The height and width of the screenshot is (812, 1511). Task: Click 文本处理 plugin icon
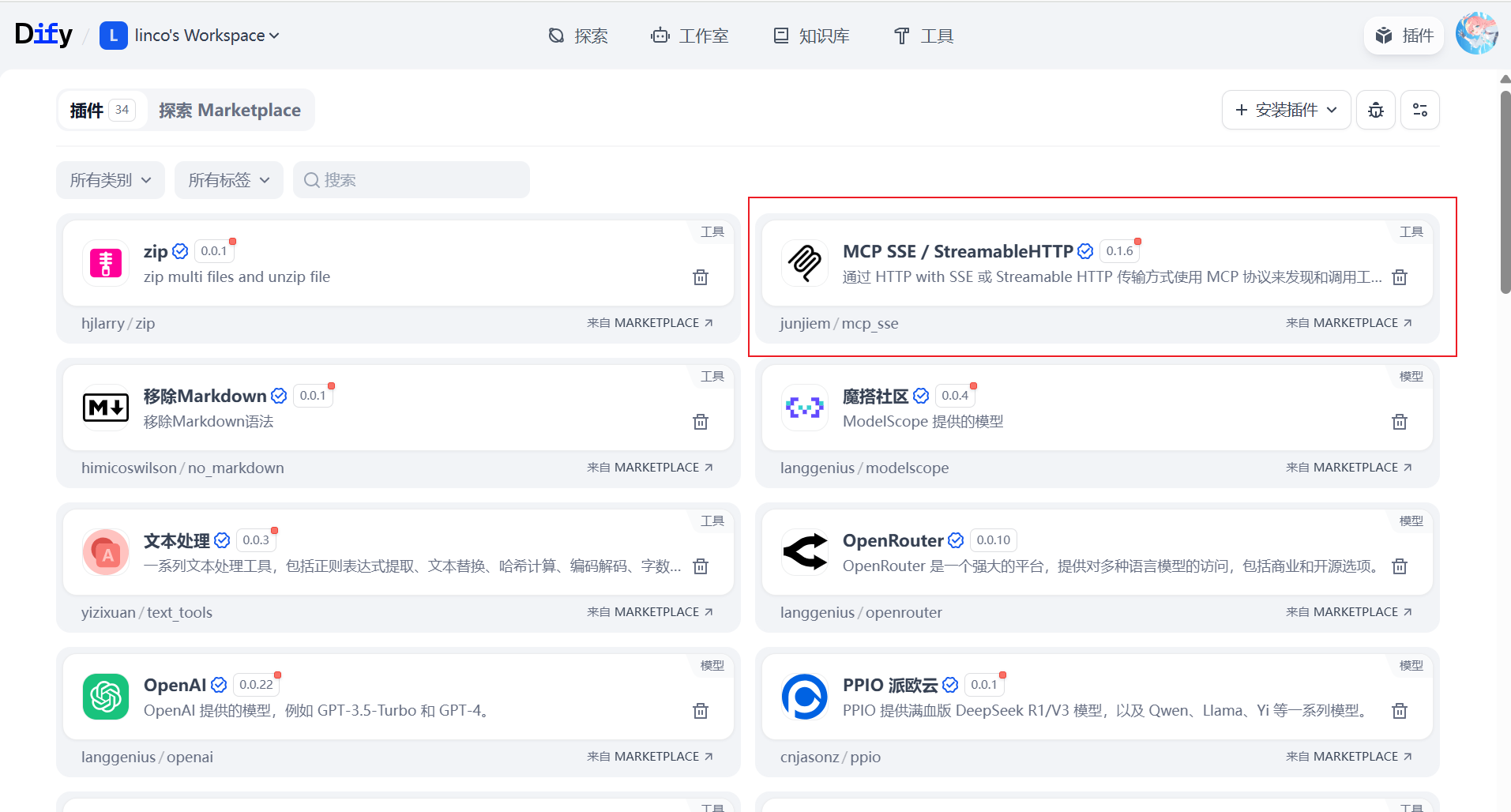coord(106,552)
